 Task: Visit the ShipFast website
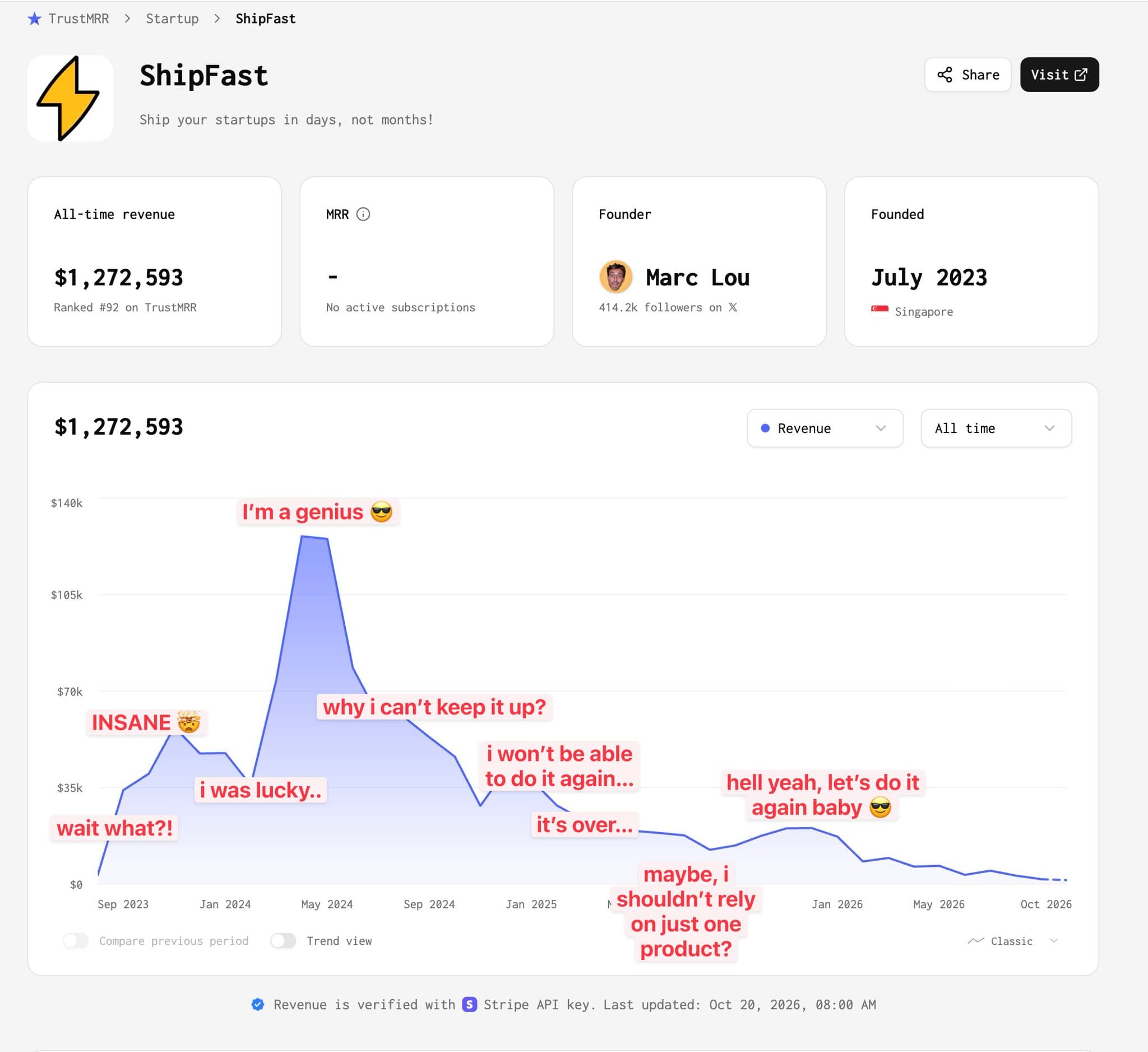coord(1059,75)
